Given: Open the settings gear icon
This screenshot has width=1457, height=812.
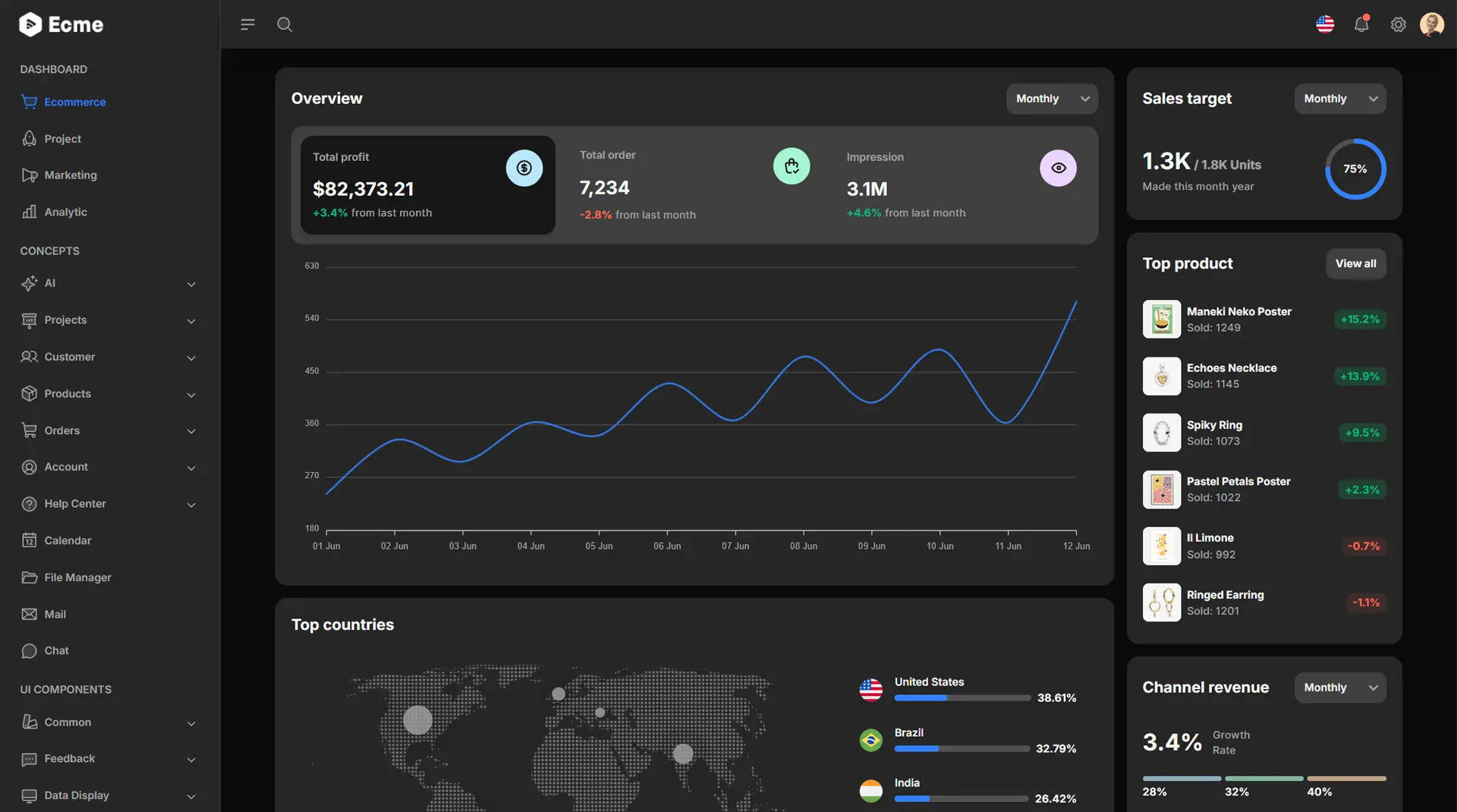Looking at the screenshot, I should [1398, 24].
